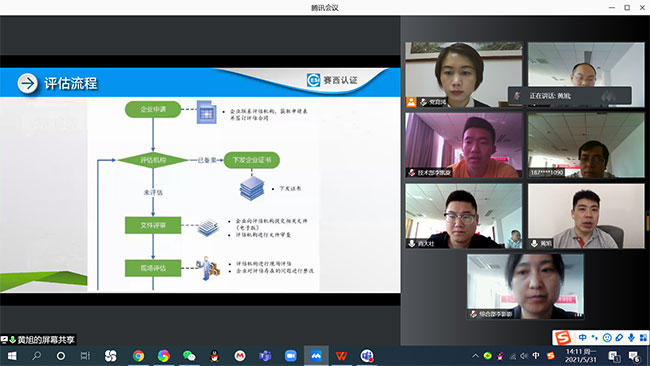Open the Zoom app in the taskbar
650x366 pixels.
(291, 356)
